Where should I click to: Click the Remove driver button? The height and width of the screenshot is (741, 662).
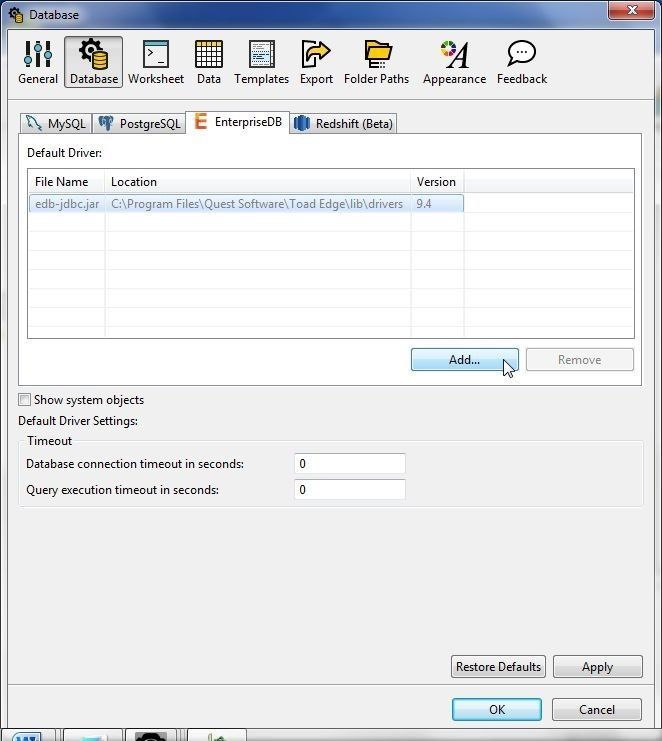pos(580,360)
